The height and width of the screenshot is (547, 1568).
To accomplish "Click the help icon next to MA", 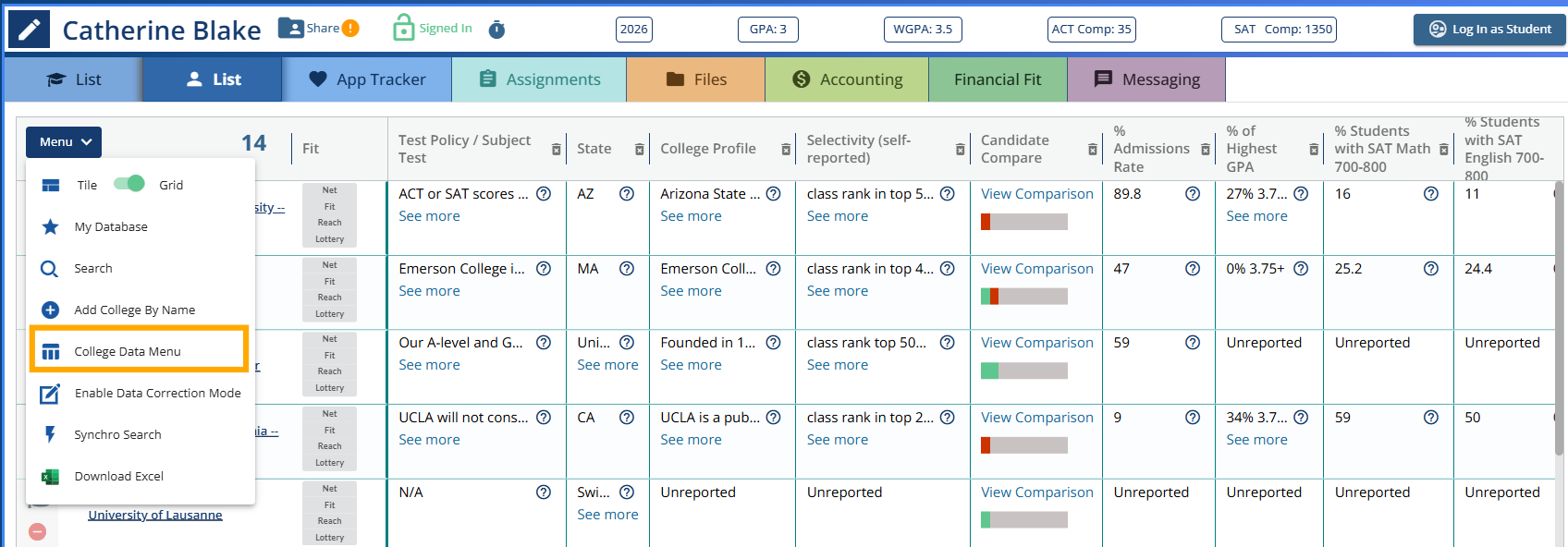I will coord(627,269).
